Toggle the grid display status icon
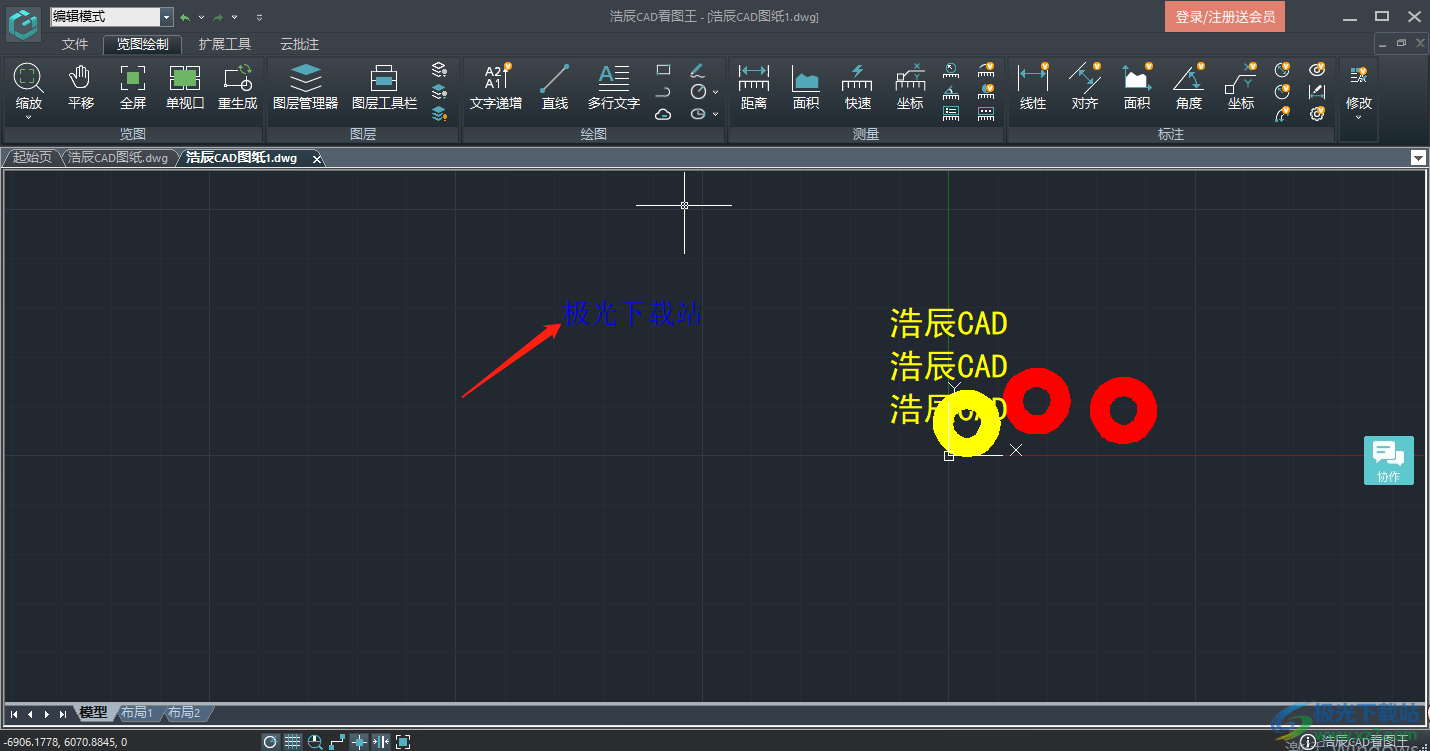This screenshot has height=751, width=1430. pos(293,742)
